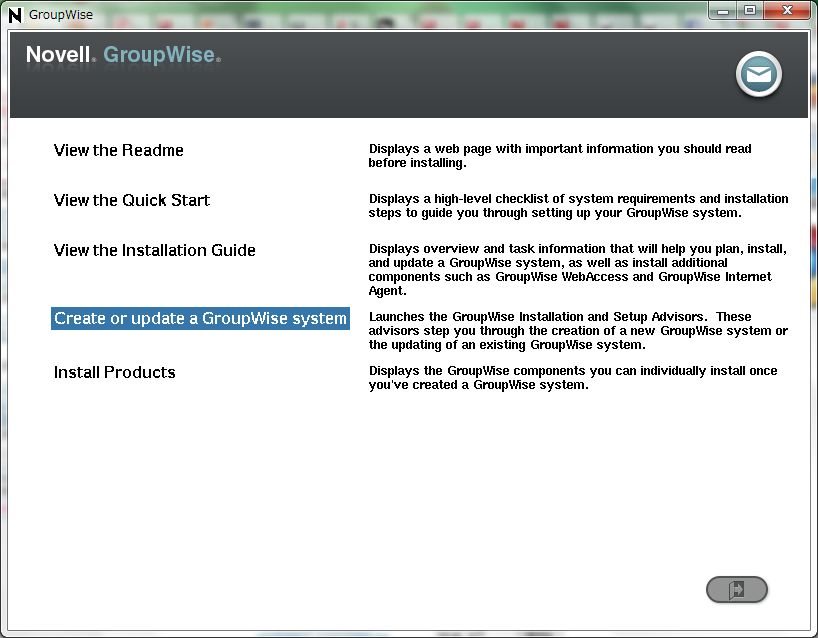This screenshot has height=638, width=818.
Task: Click the Setup Advisors description text
Action: [x=578, y=331]
